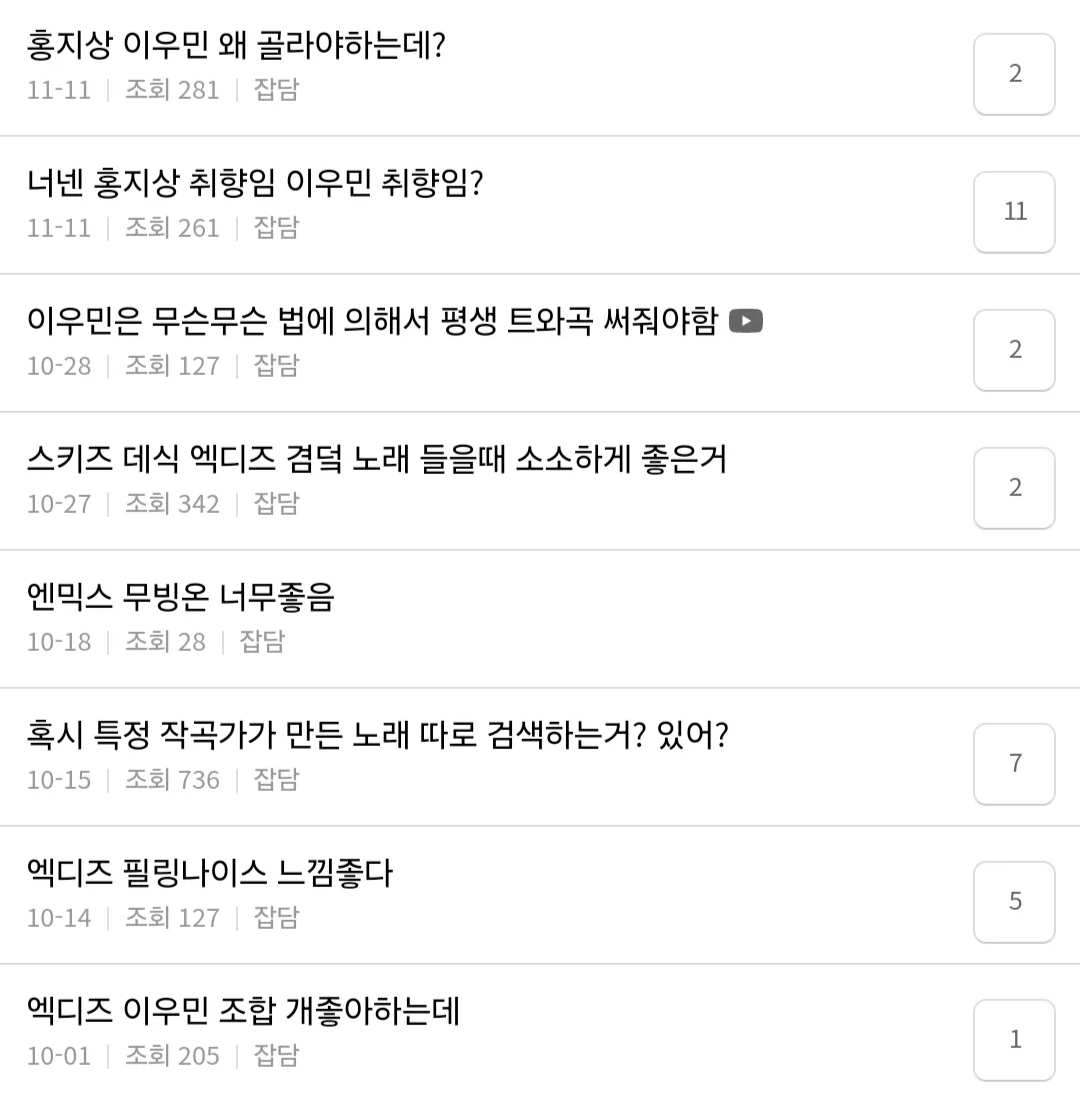Open the post 엔믹스 무빙온 너무좋음
Image resolution: width=1080 pixels, height=1093 pixels.
(x=181, y=597)
